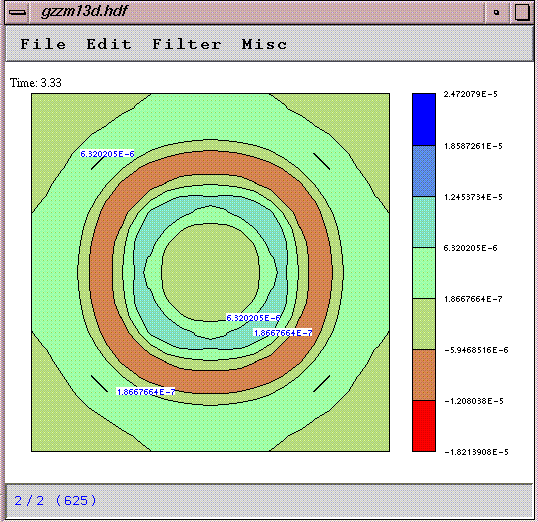Open the Filter menu
The height and width of the screenshot is (522, 538).
tap(187, 44)
